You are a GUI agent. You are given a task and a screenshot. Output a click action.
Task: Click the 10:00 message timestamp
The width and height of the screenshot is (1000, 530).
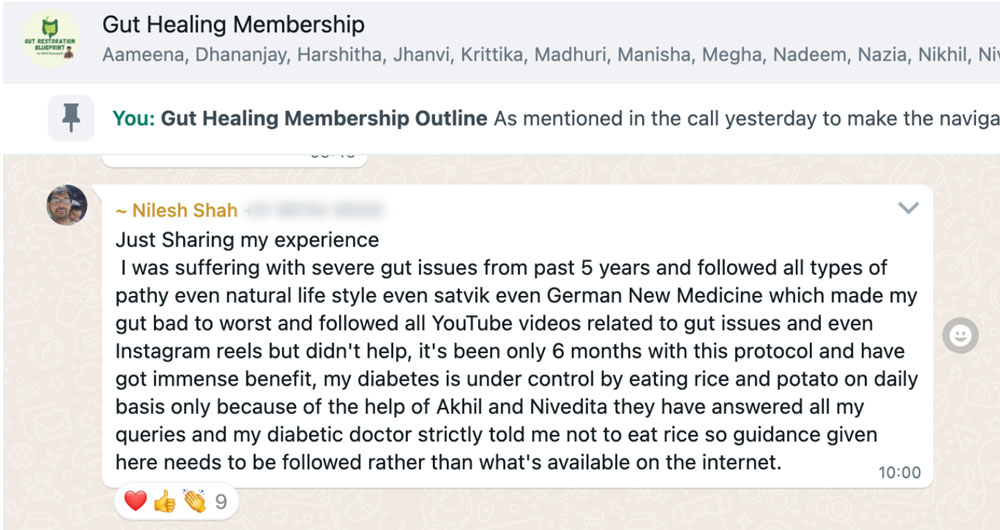pos(900,472)
